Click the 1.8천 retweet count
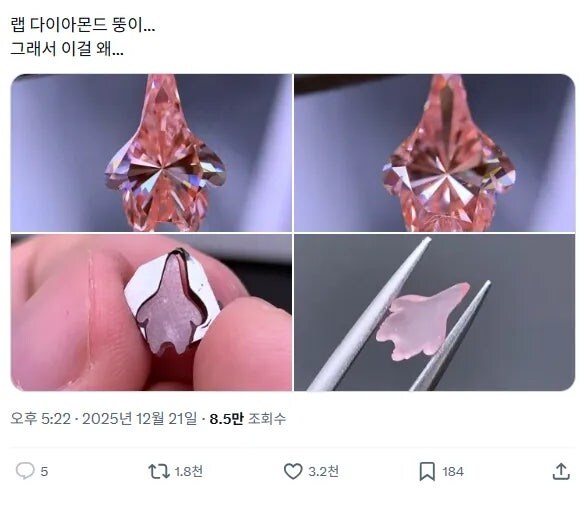 (x=189, y=471)
